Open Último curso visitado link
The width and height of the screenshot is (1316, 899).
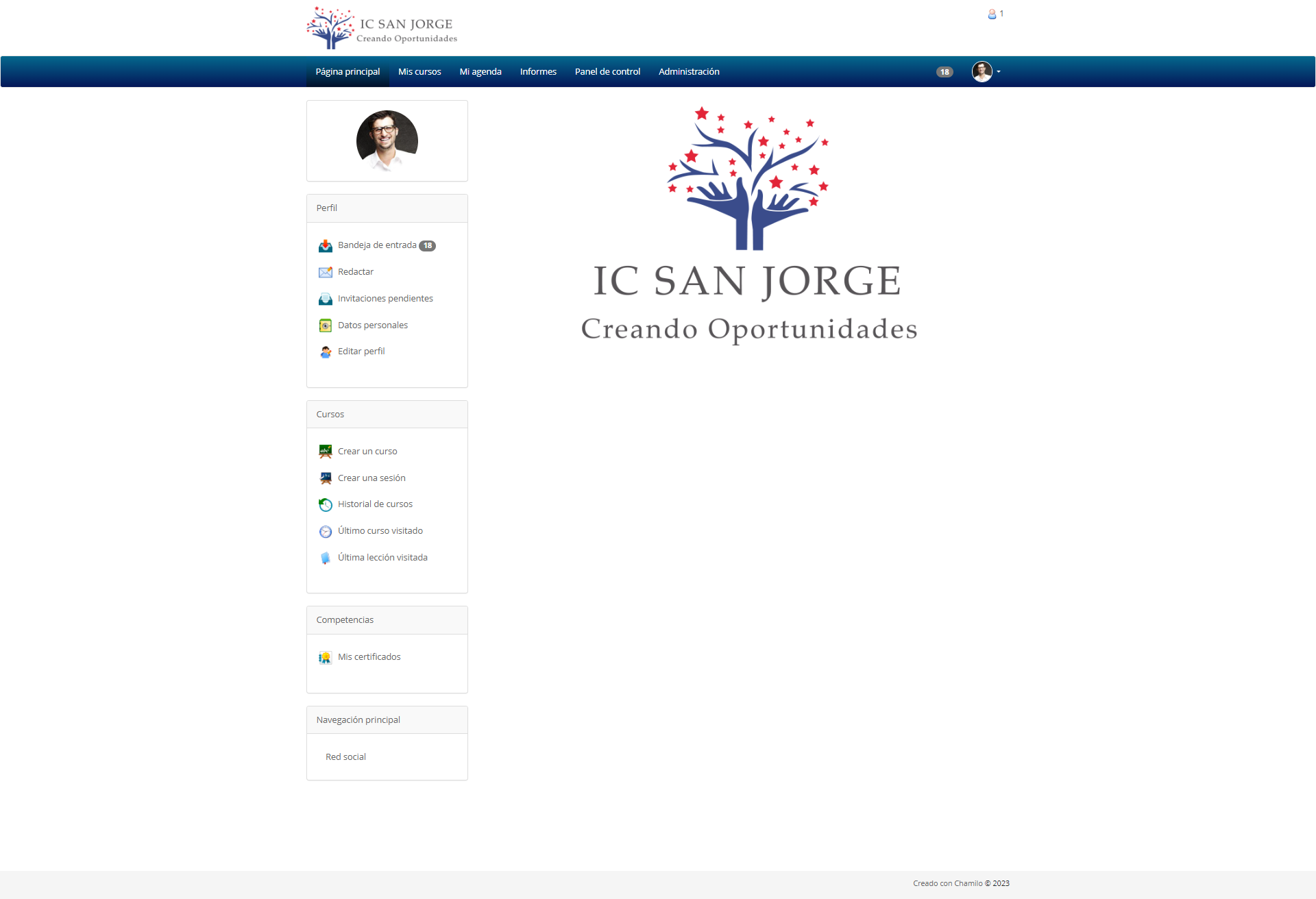click(380, 531)
